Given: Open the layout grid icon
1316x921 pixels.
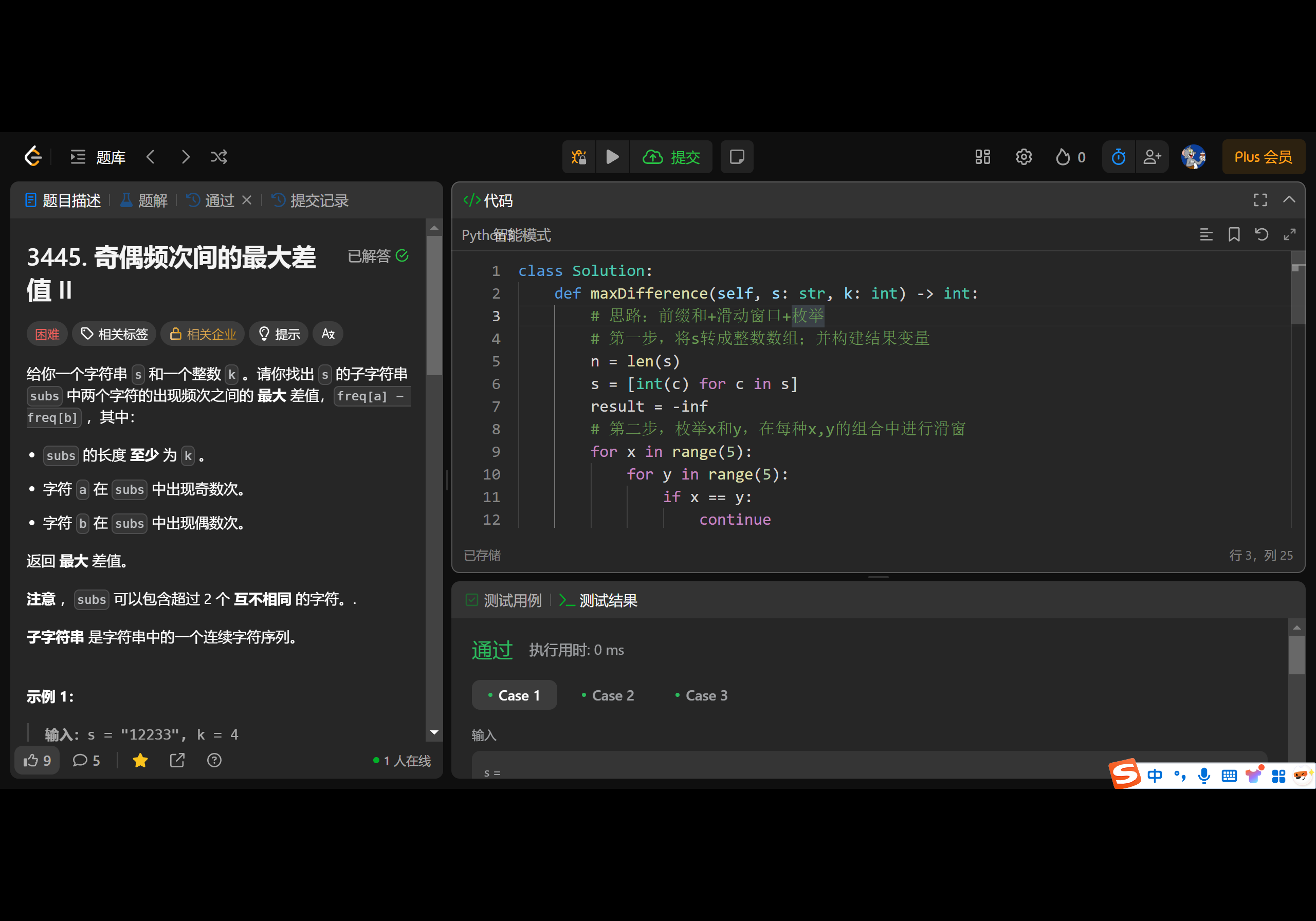Looking at the screenshot, I should pos(982,157).
